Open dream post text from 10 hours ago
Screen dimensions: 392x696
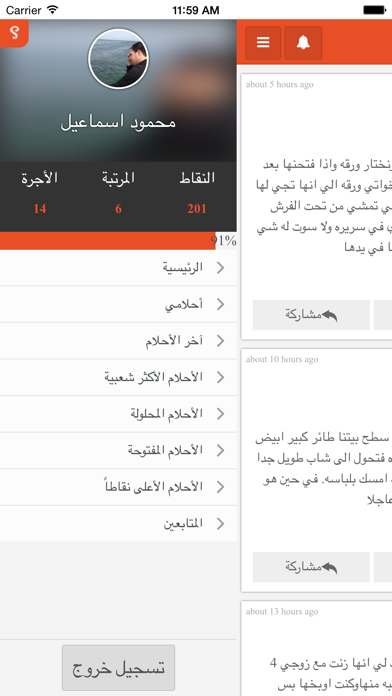pos(324,469)
